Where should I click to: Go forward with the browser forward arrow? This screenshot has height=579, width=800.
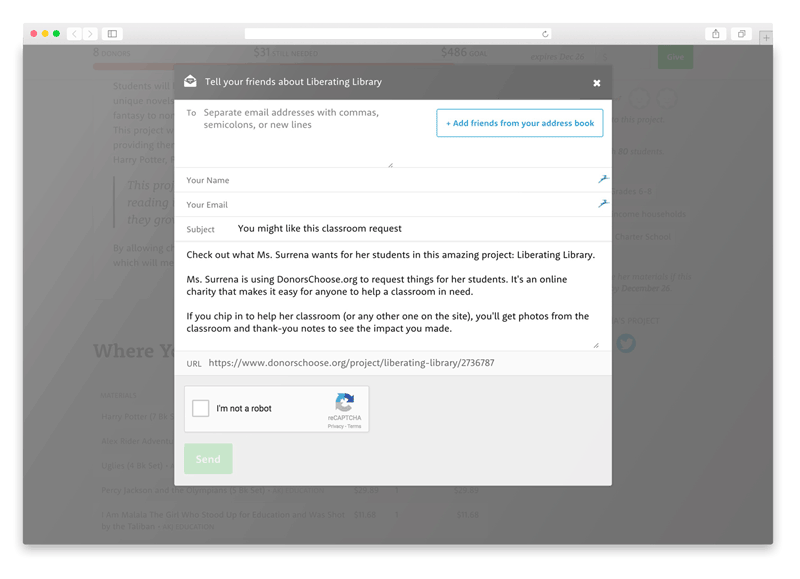click(x=90, y=34)
